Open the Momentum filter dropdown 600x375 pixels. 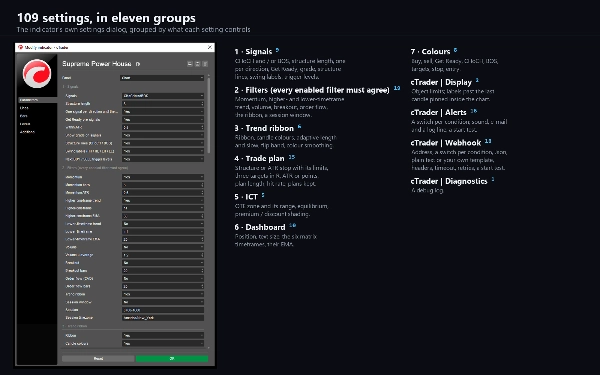pos(163,177)
